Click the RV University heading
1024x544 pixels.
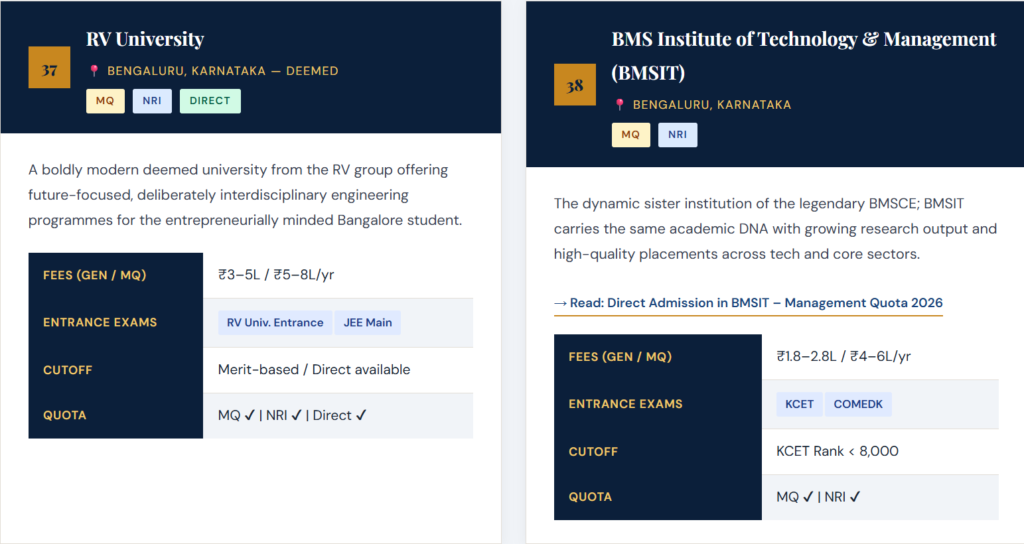point(145,40)
